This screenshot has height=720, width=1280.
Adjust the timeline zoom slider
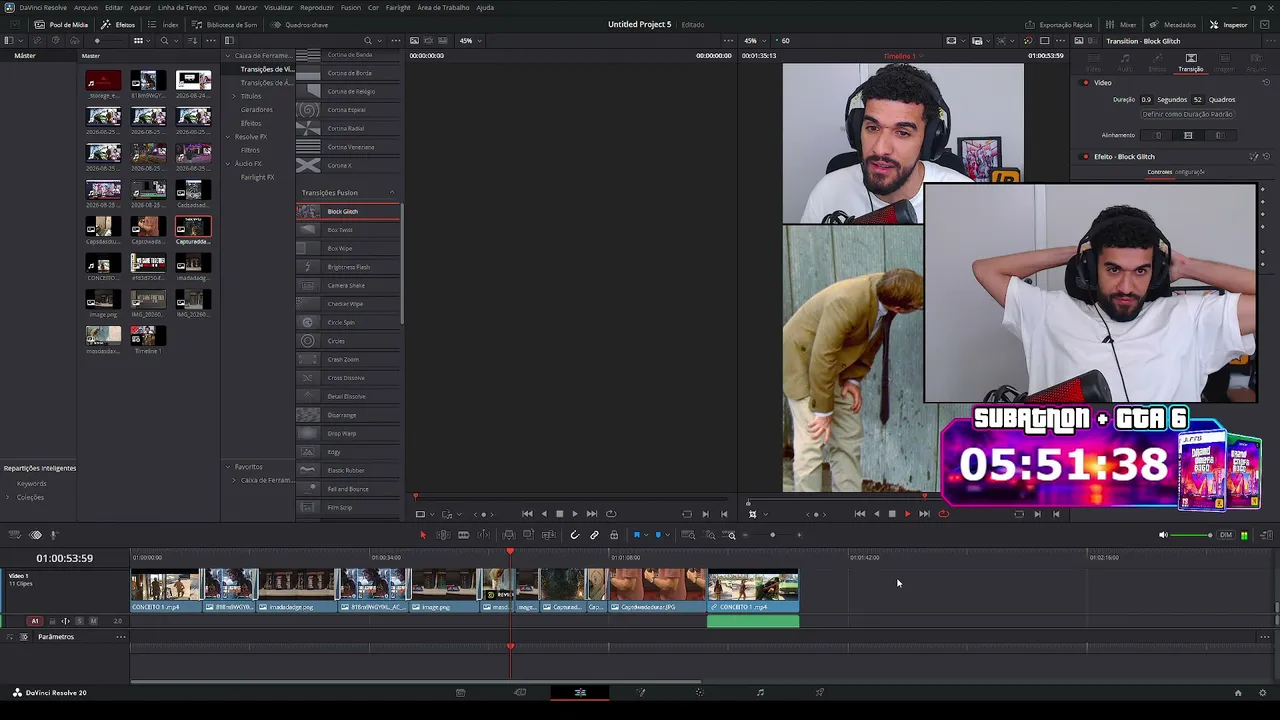point(772,535)
